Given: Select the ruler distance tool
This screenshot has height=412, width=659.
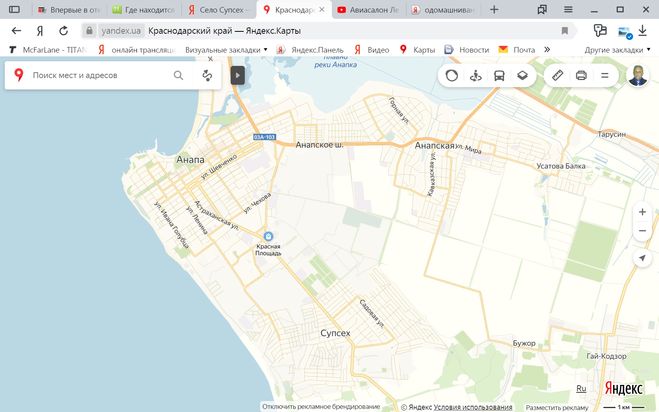Looking at the screenshot, I should point(558,75).
